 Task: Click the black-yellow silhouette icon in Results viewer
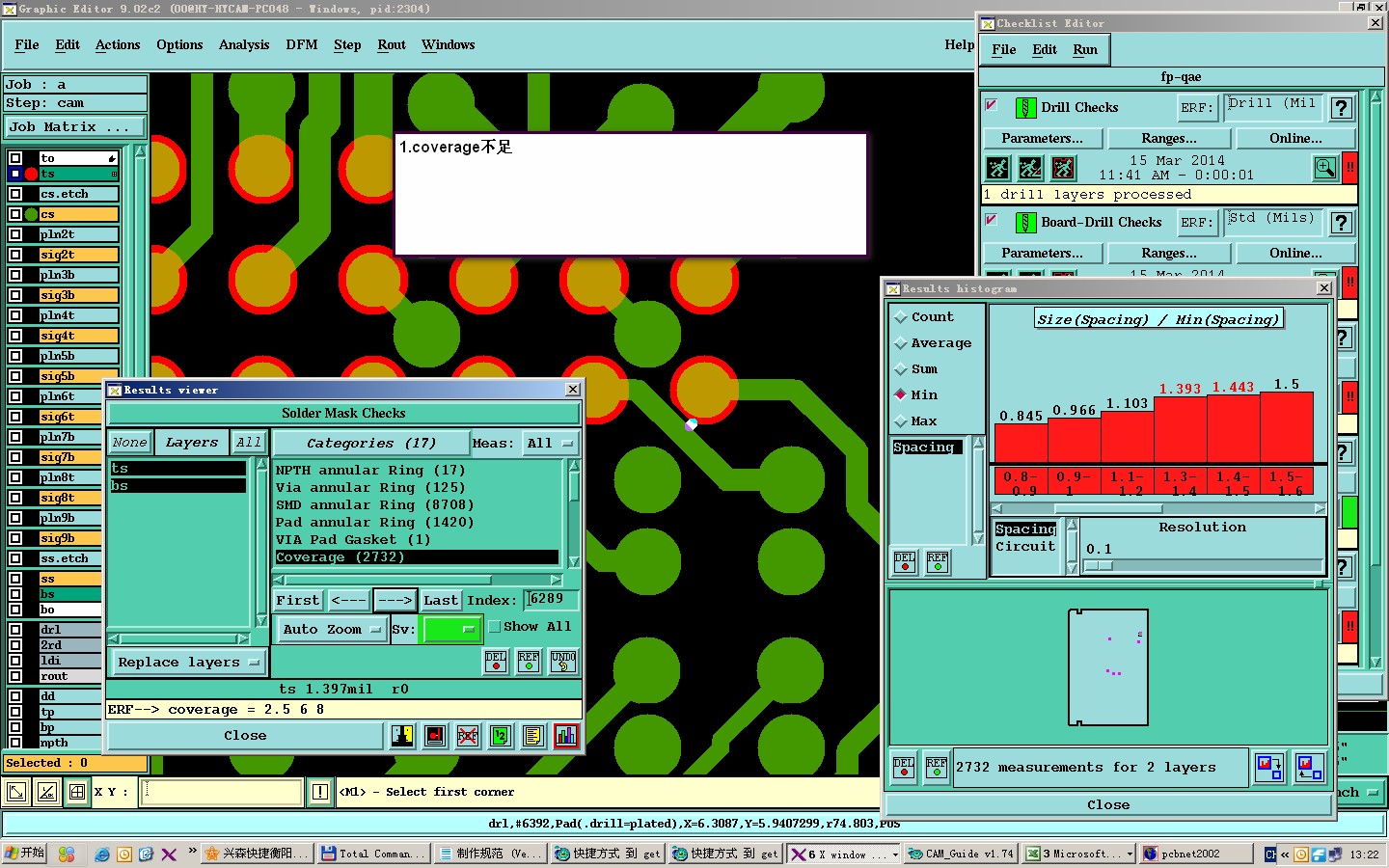coord(402,736)
